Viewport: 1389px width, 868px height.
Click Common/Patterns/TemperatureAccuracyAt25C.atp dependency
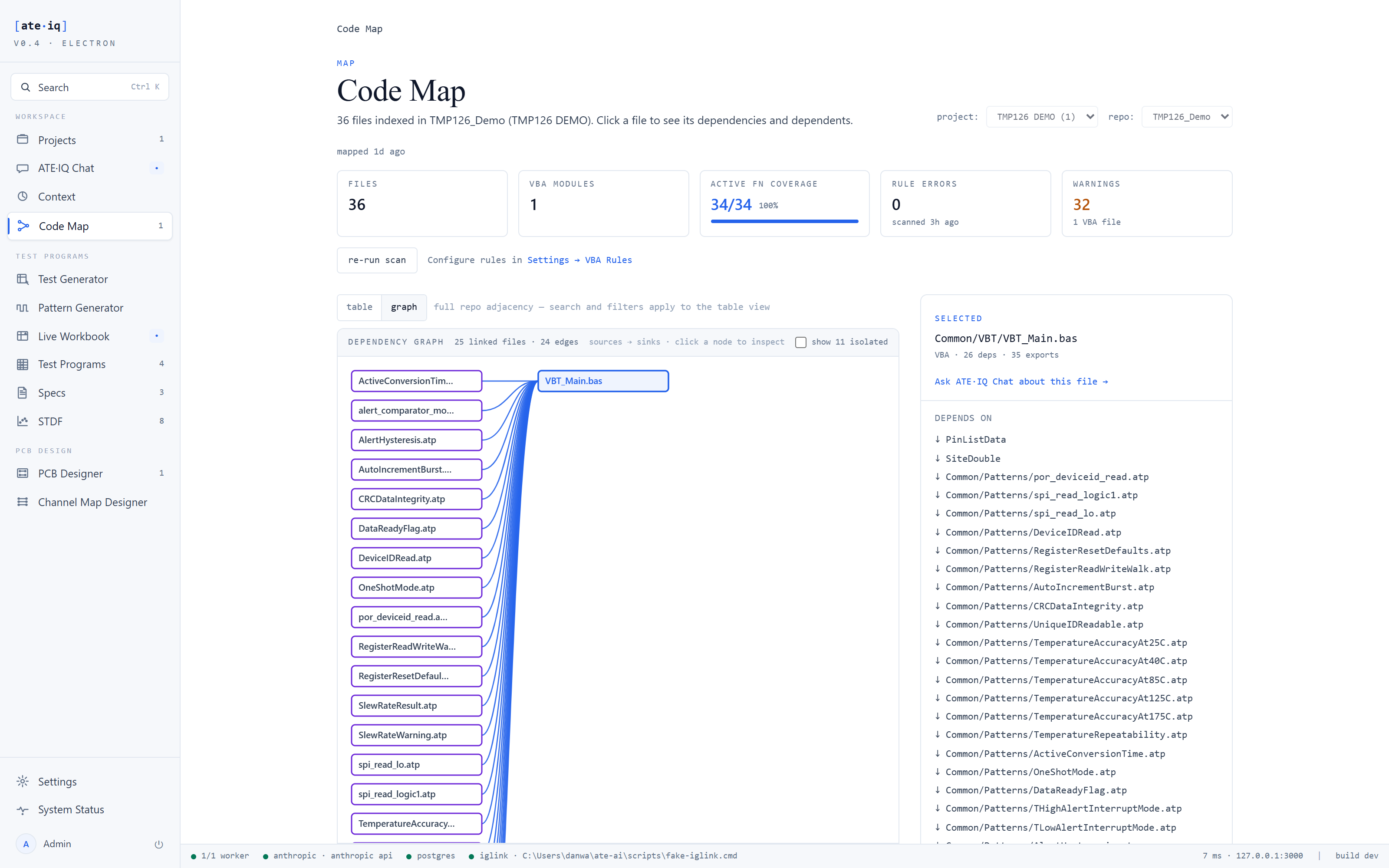point(1066,643)
